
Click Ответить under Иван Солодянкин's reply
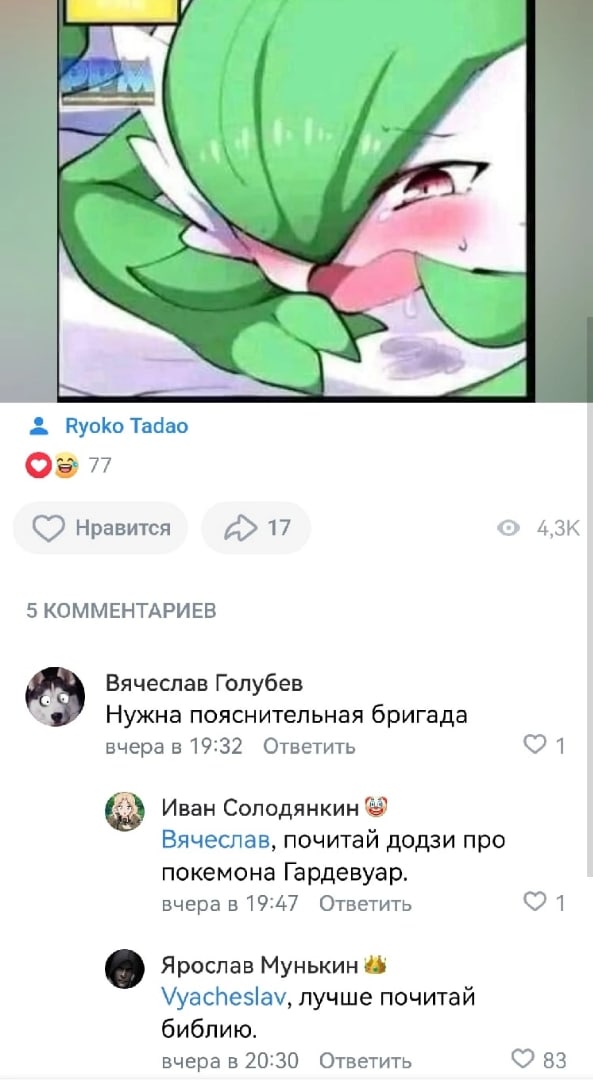(x=366, y=904)
